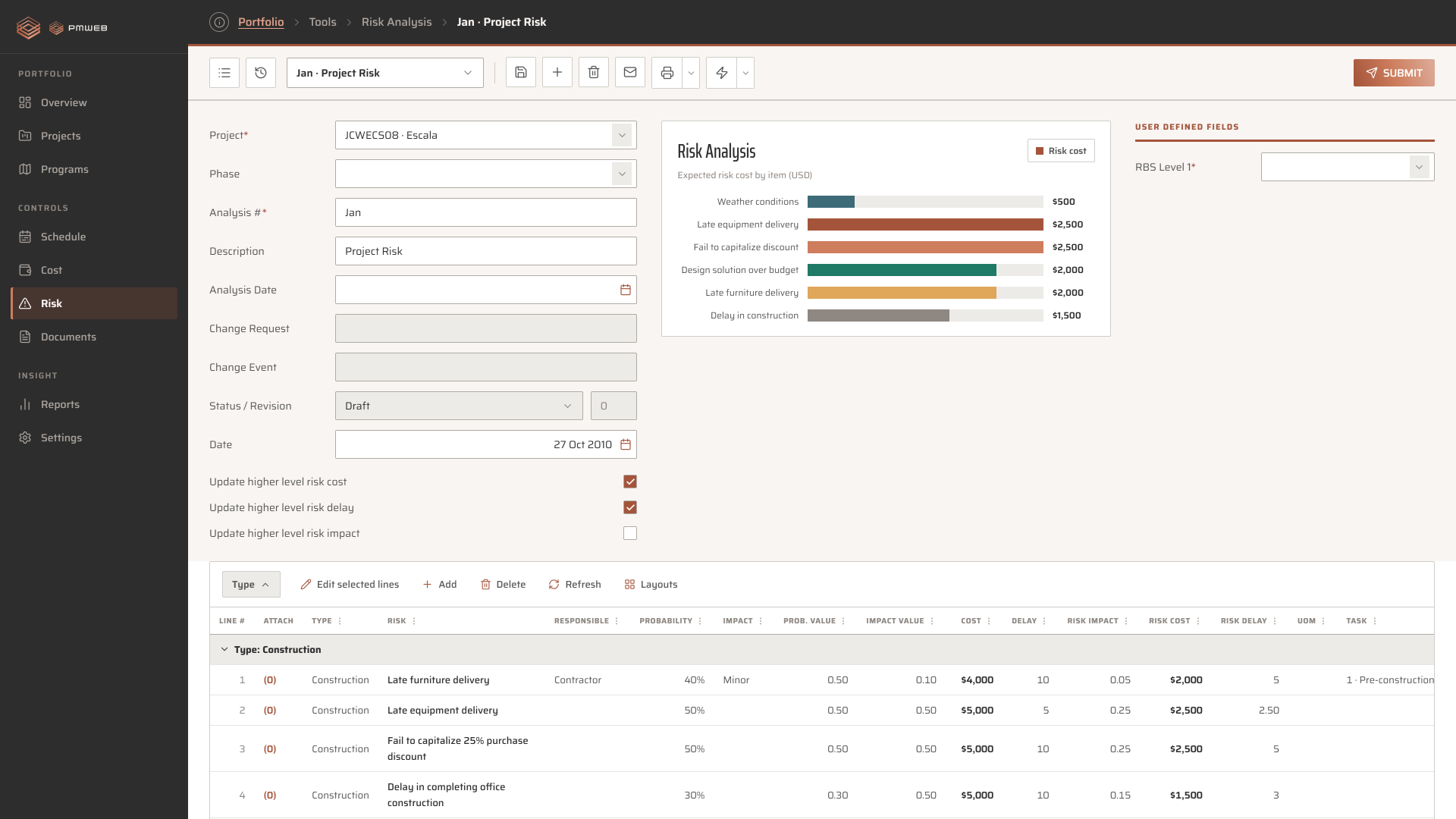This screenshot has width=1456, height=819.
Task: Open the Jan · Project Risk record dropdown
Action: [x=385, y=73]
